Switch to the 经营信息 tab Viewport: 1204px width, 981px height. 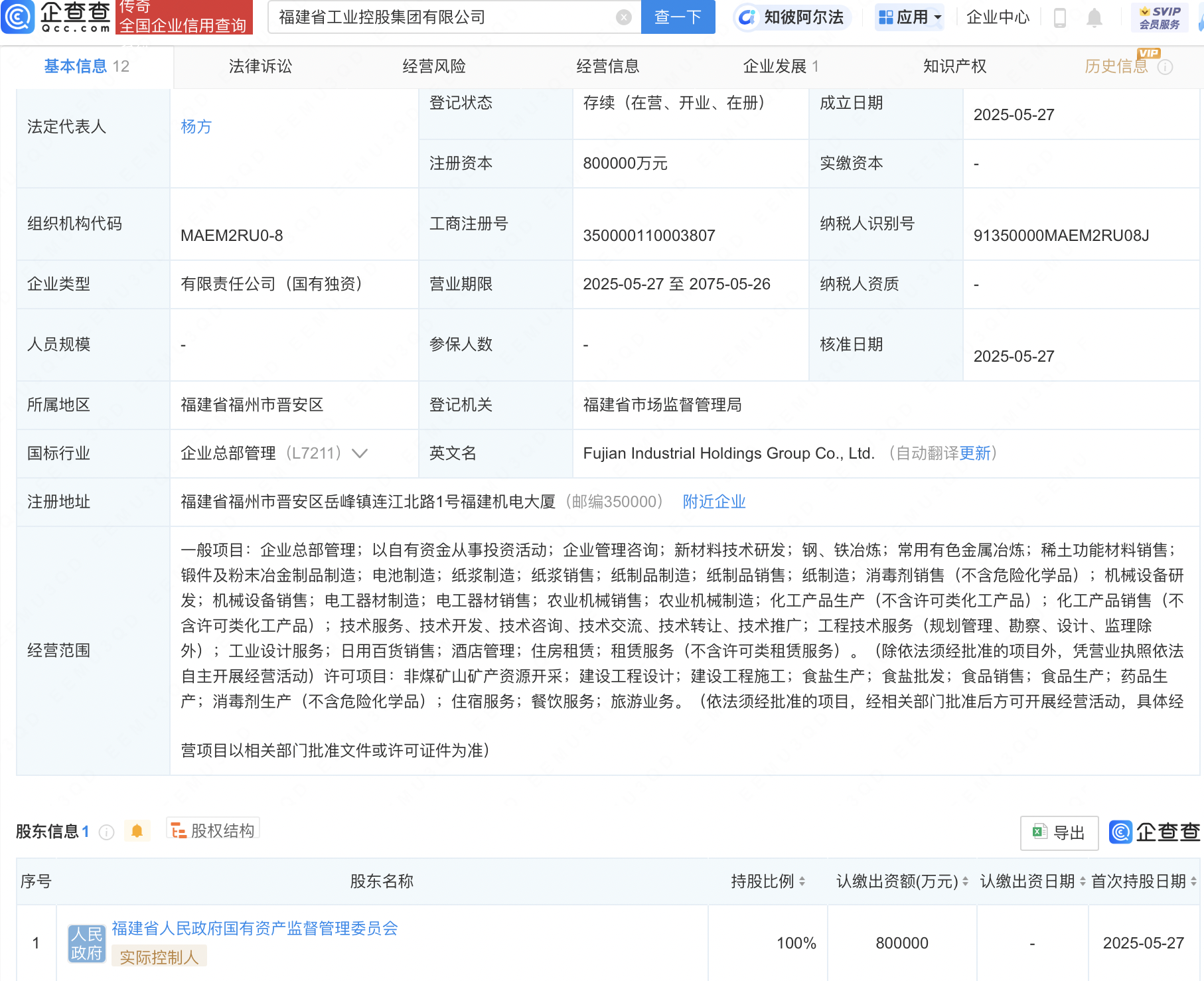pos(607,66)
